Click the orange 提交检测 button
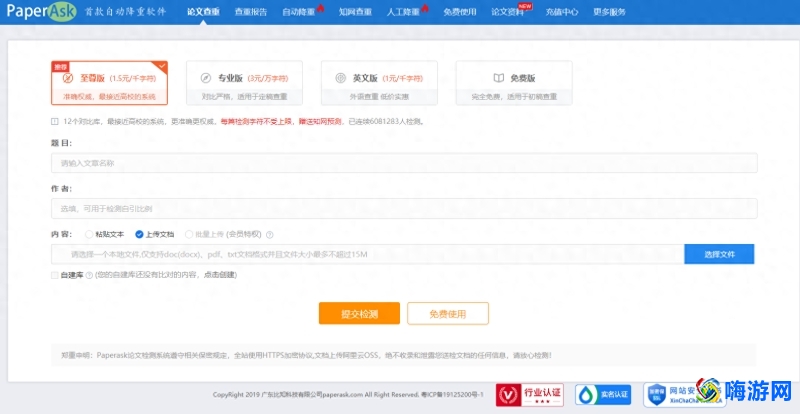The width and height of the screenshot is (800, 414). pyautogui.click(x=359, y=313)
